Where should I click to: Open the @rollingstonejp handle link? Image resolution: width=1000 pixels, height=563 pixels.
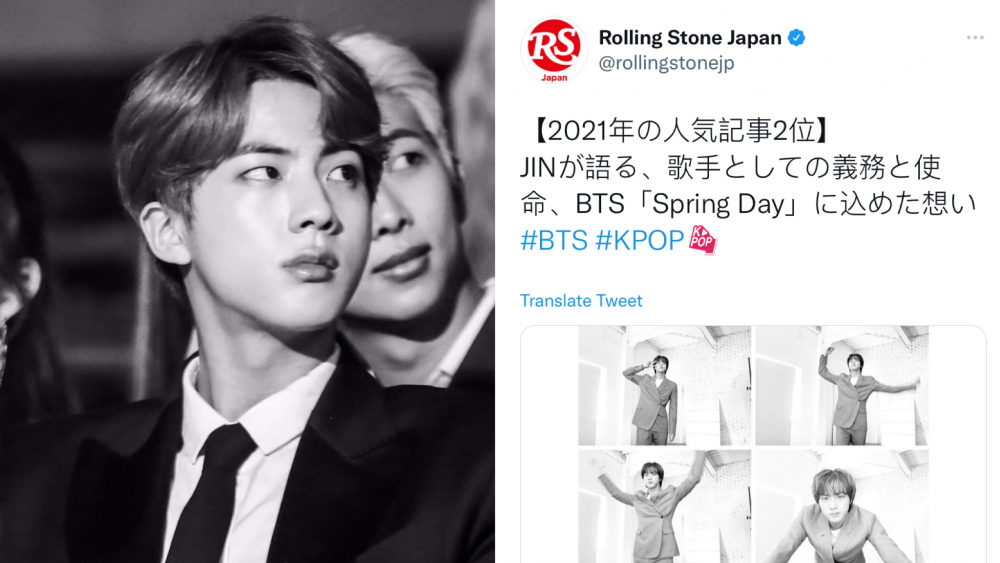point(666,63)
